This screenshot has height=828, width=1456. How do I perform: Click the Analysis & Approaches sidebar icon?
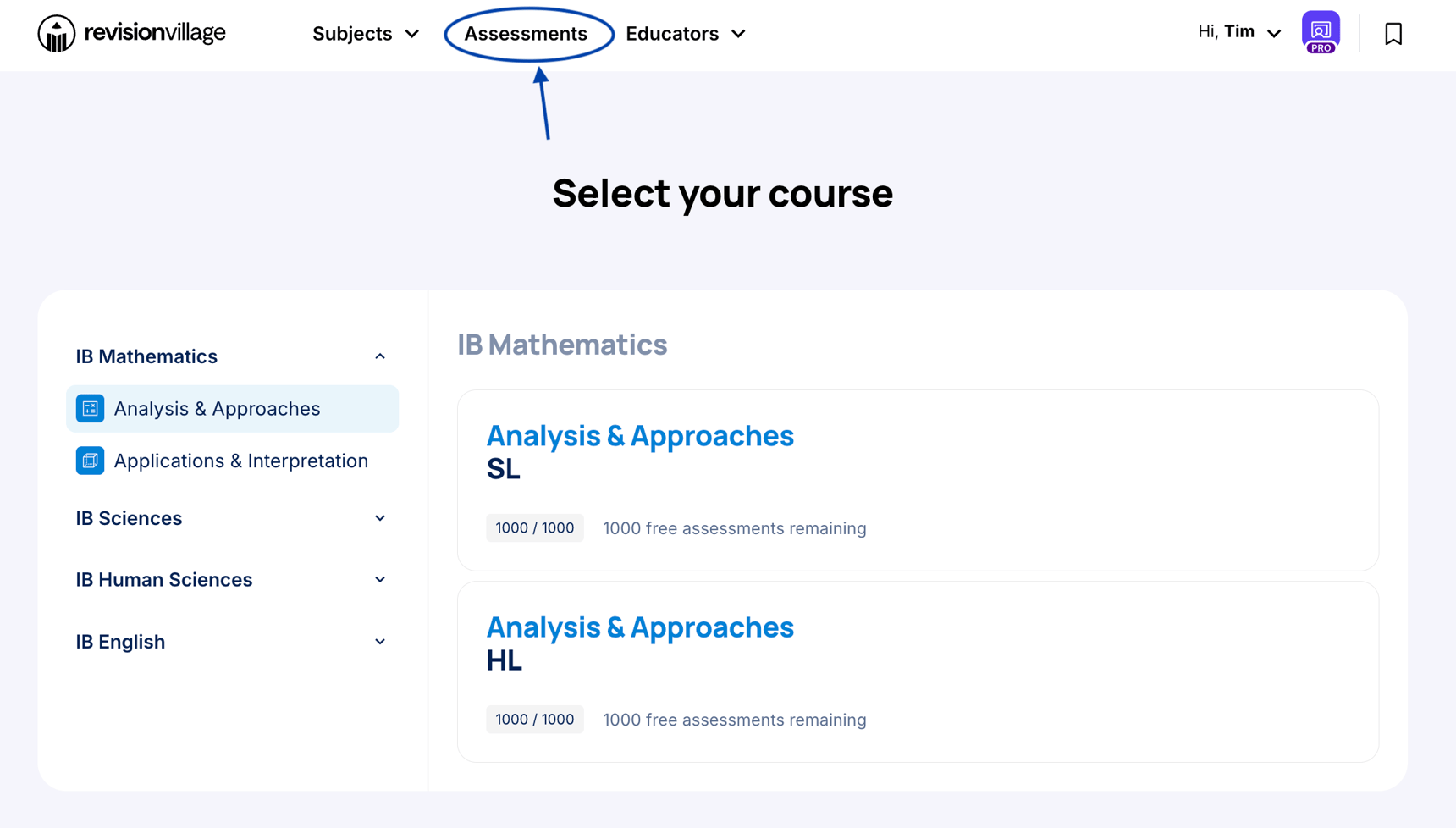point(91,409)
